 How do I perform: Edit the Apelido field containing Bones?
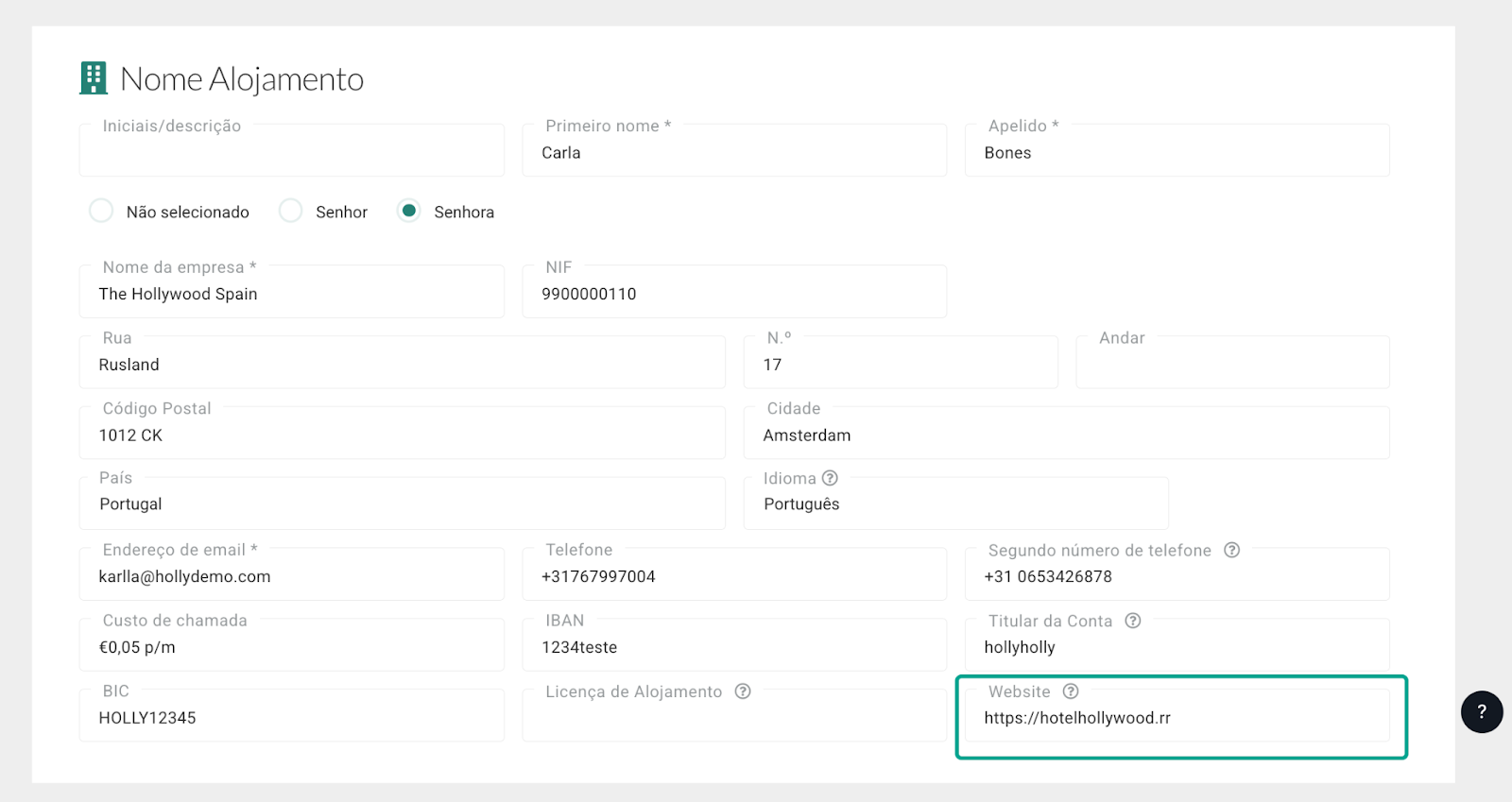point(1177,150)
